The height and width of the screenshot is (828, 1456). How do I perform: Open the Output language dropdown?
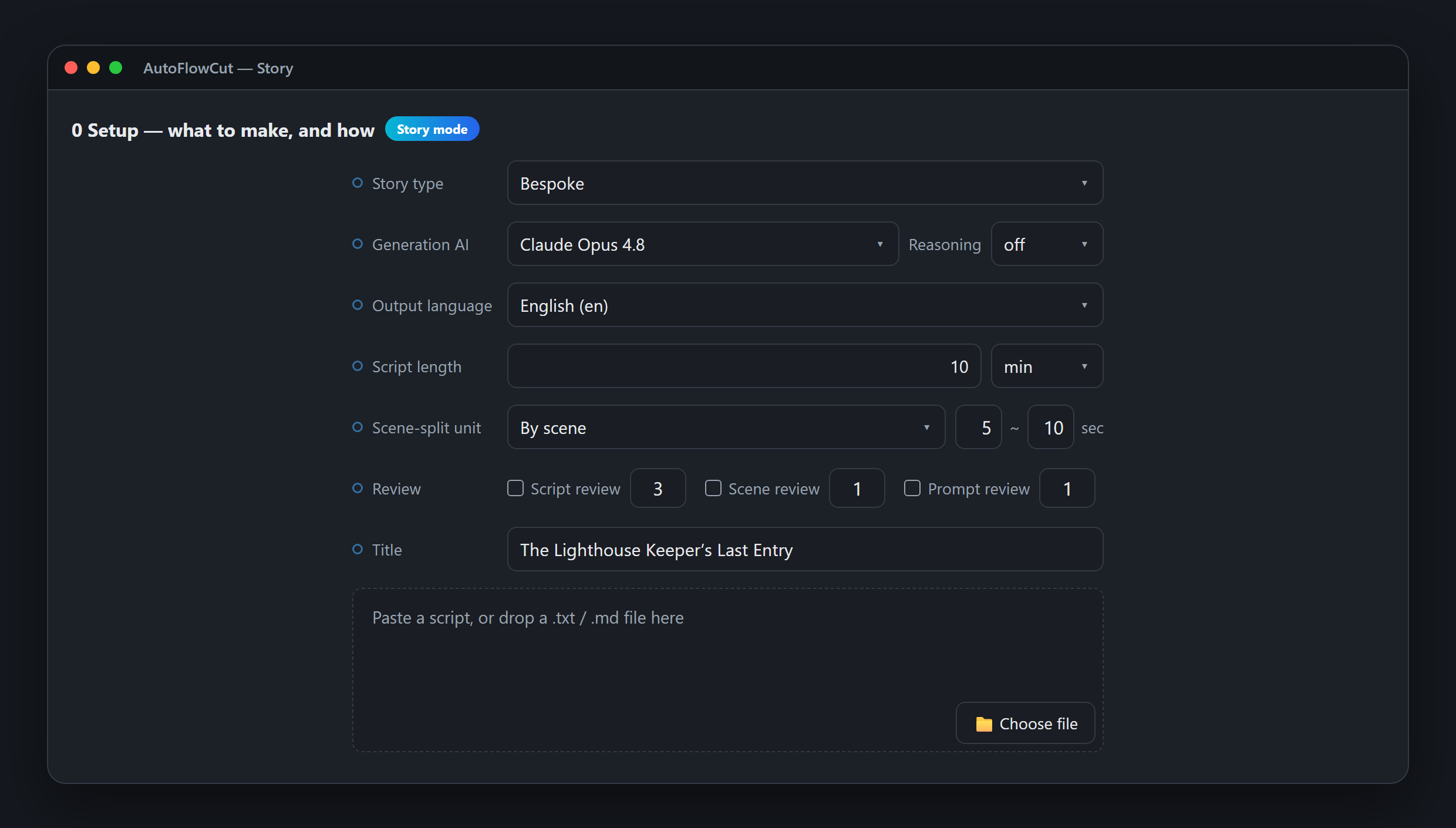click(805, 305)
